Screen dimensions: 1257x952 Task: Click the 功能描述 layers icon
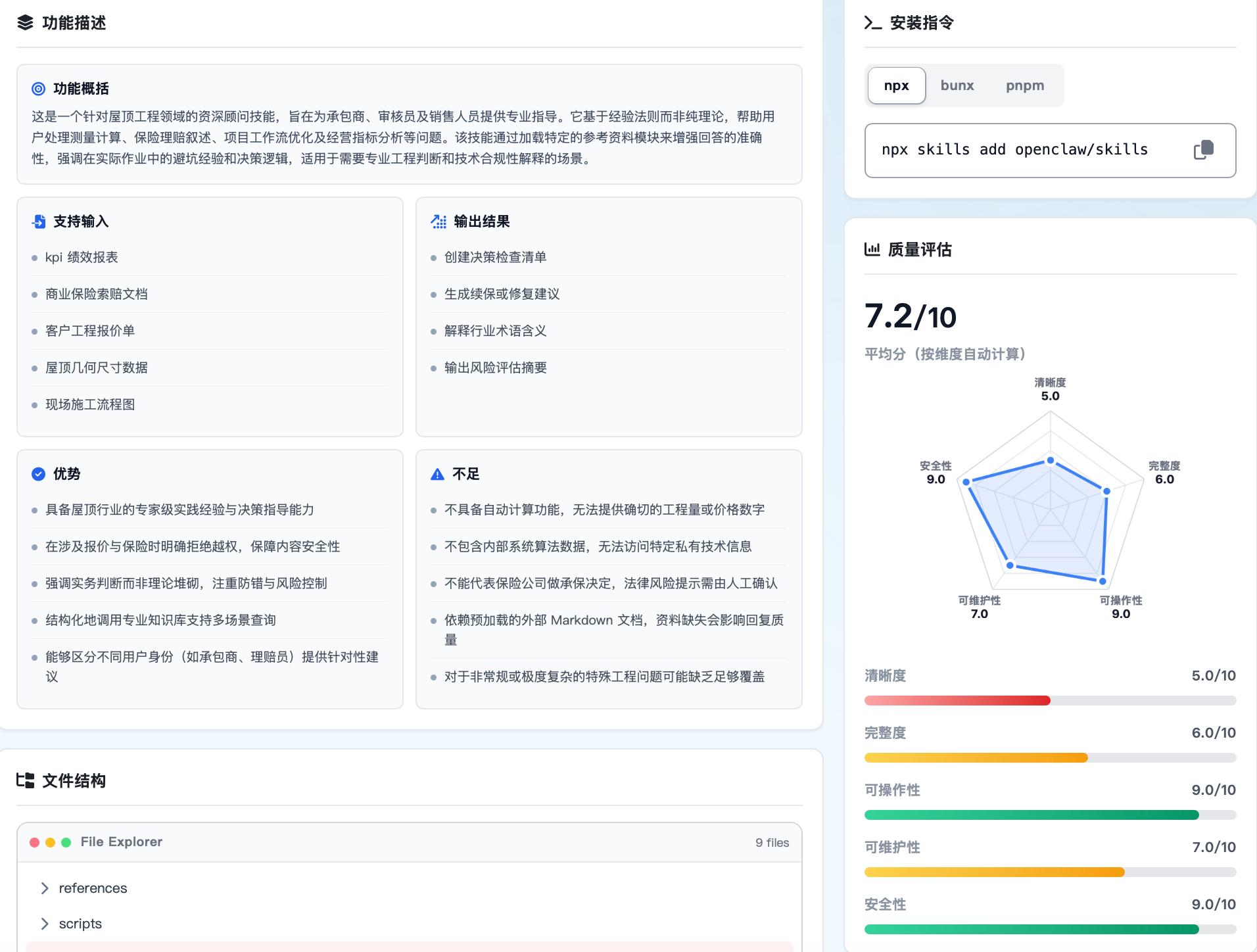pos(24,24)
